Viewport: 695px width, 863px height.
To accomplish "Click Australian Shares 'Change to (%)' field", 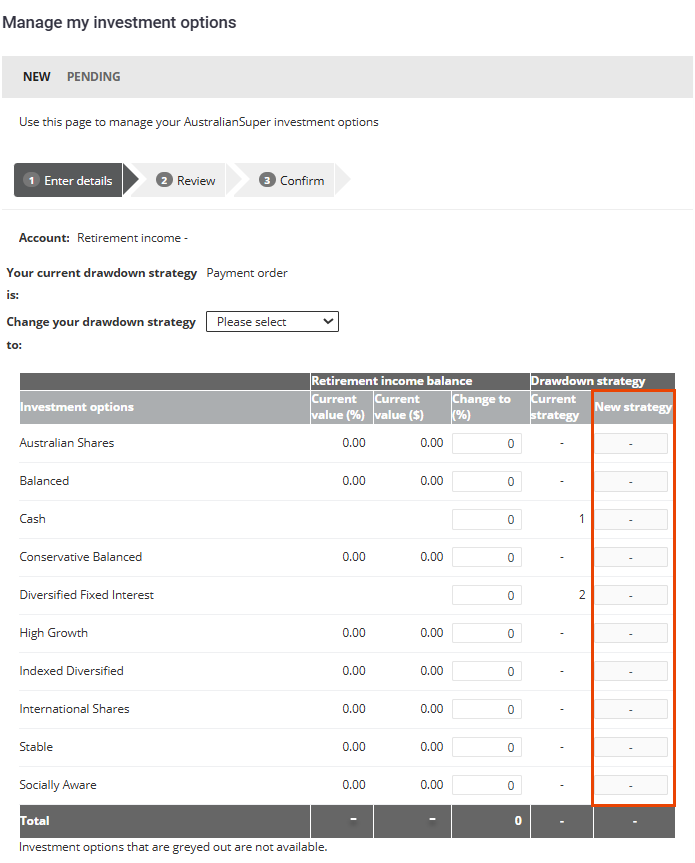I will (x=487, y=444).
